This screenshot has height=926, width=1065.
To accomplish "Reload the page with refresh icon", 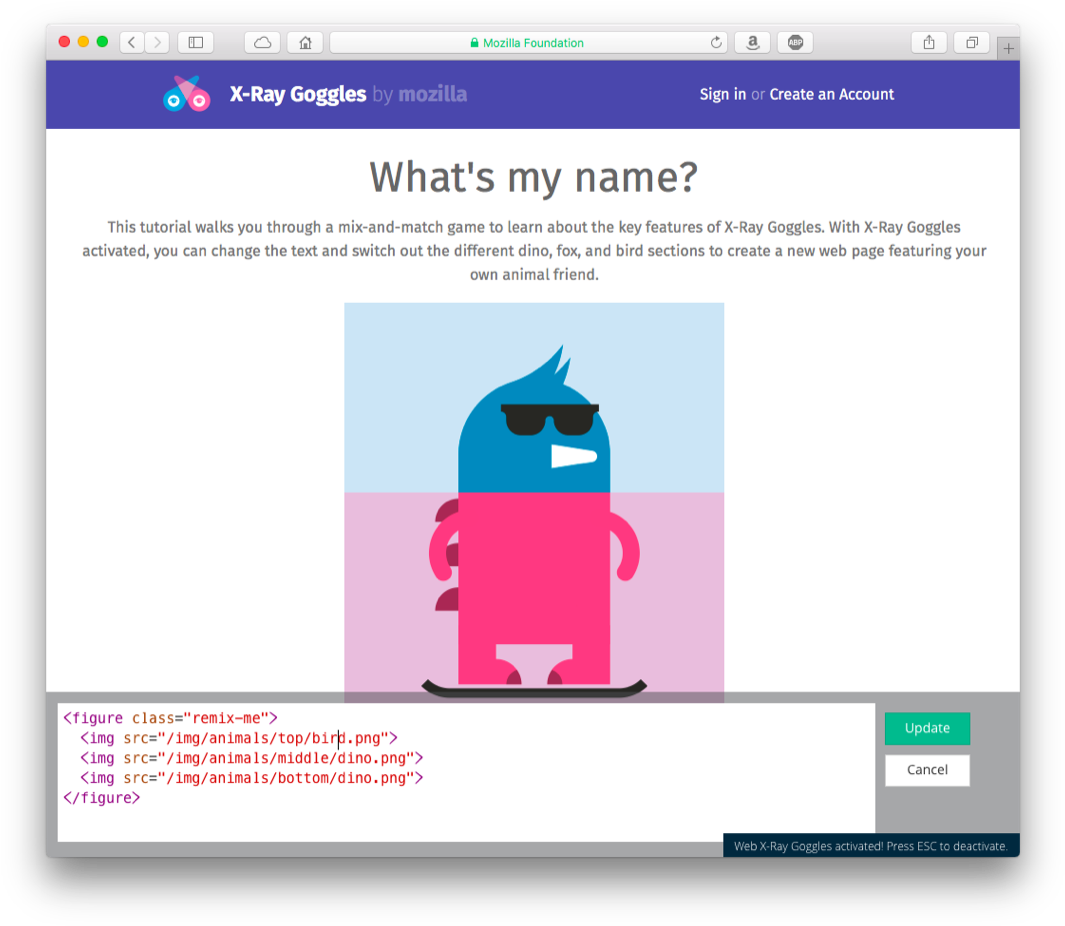I will 716,42.
